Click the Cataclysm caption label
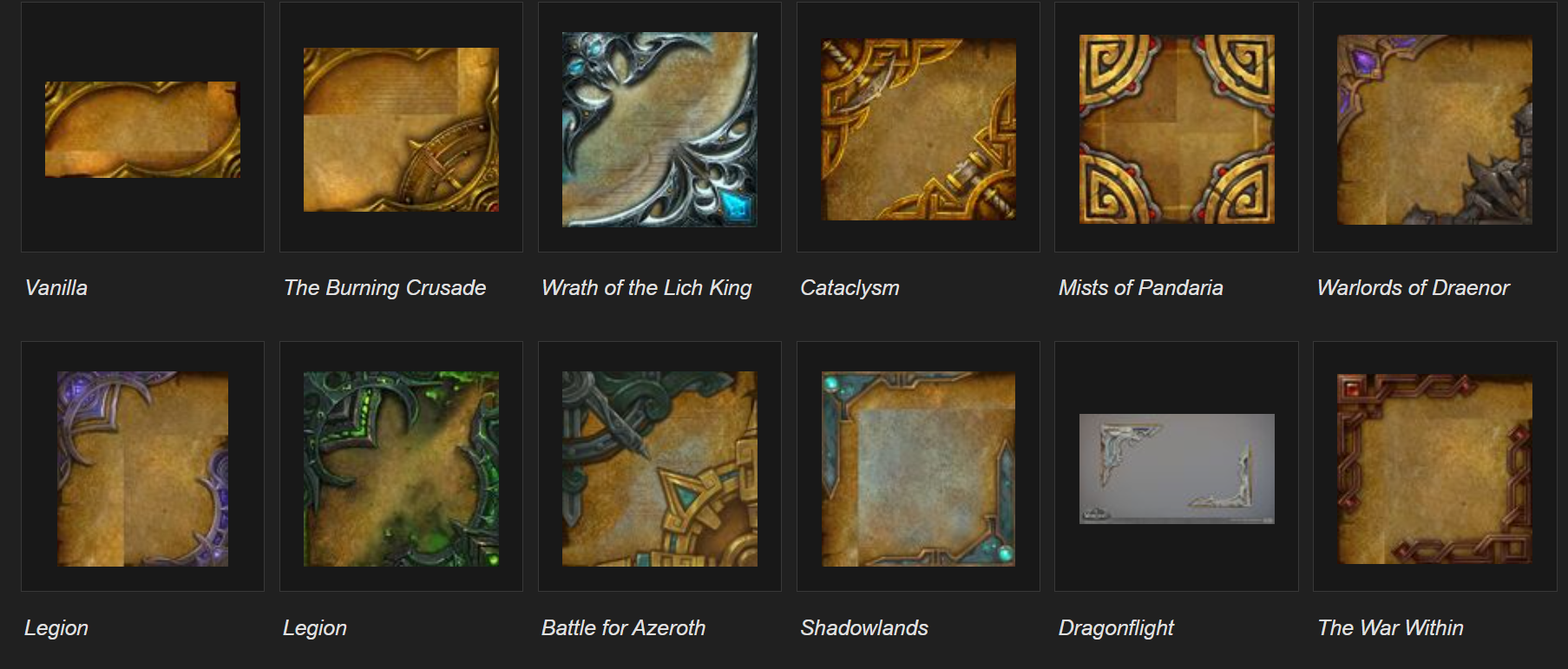This screenshot has width=1568, height=669. pyautogui.click(x=850, y=288)
